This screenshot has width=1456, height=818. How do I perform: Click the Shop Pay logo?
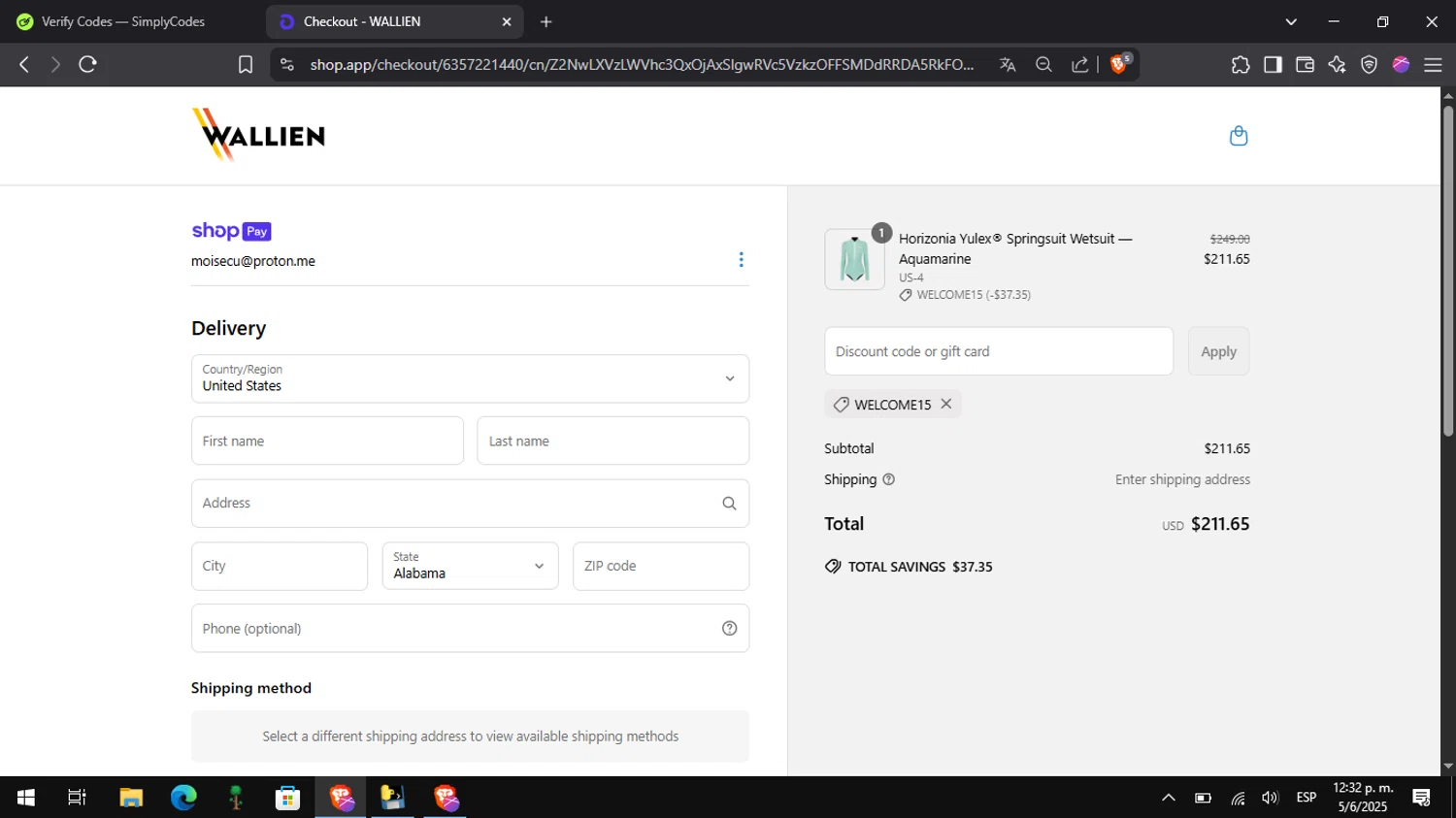click(231, 231)
